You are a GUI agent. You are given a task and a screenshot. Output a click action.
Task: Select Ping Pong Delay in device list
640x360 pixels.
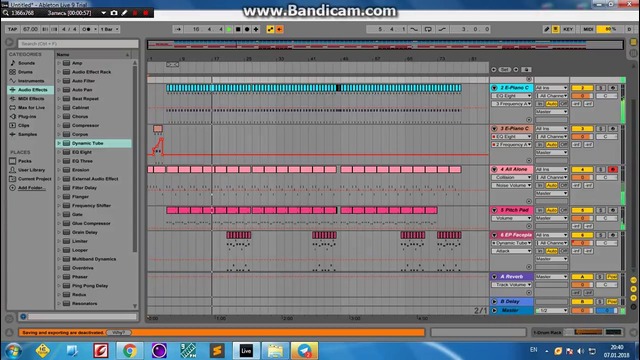pyautogui.click(x=90, y=286)
